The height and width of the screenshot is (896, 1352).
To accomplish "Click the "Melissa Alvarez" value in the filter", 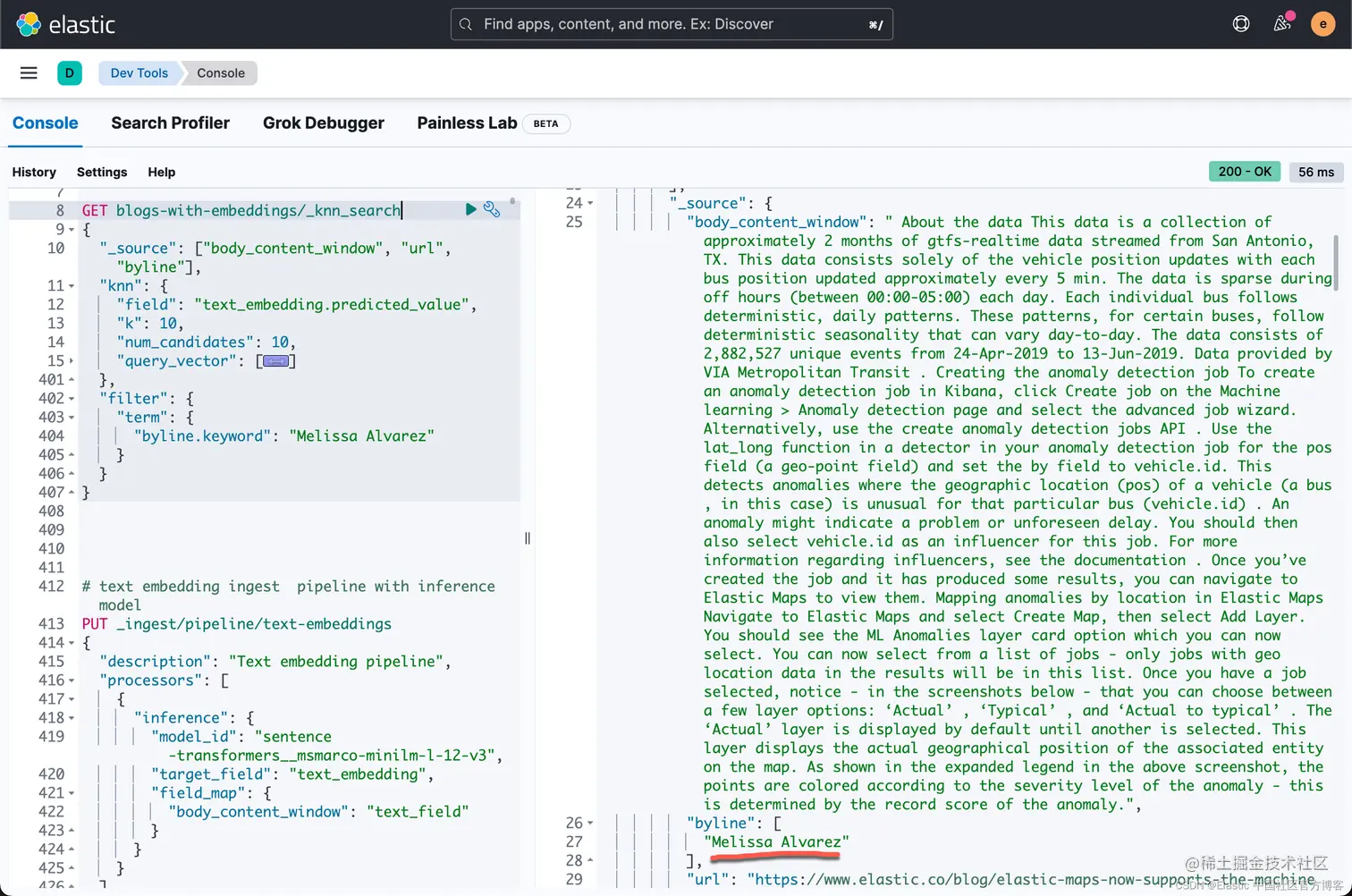I will pos(361,436).
